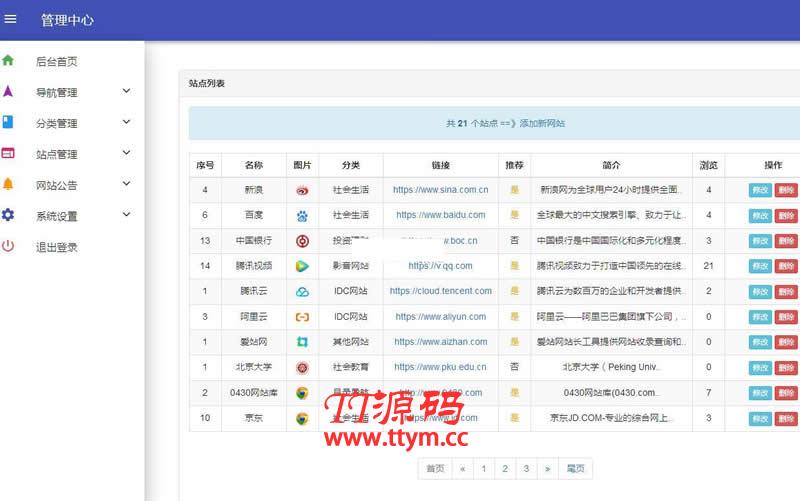This screenshot has width=800, height=501.
Task: Click blue edit button in 北京大学 row
Action: pyautogui.click(x=760, y=367)
